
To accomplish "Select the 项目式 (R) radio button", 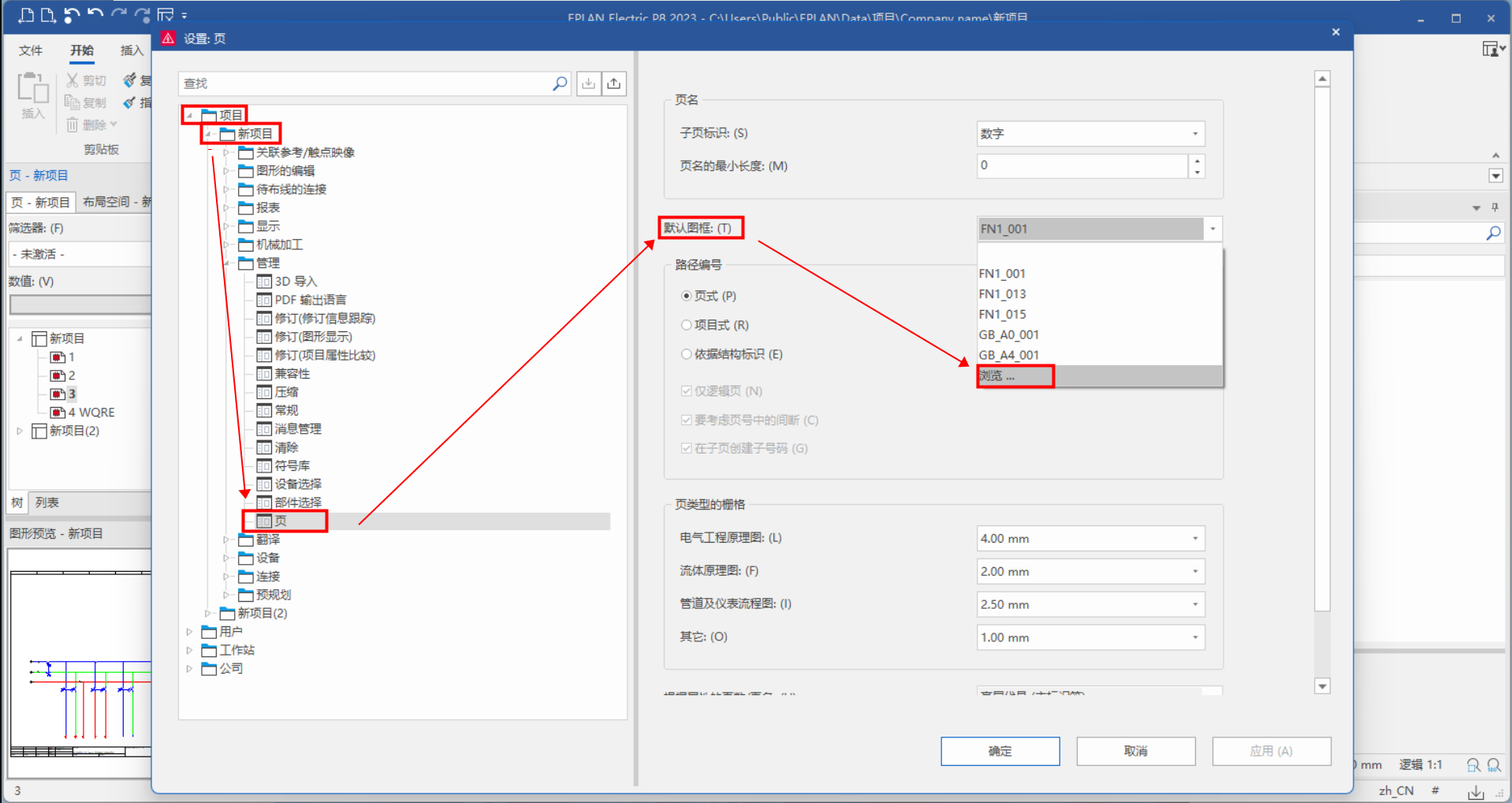I will (686, 325).
